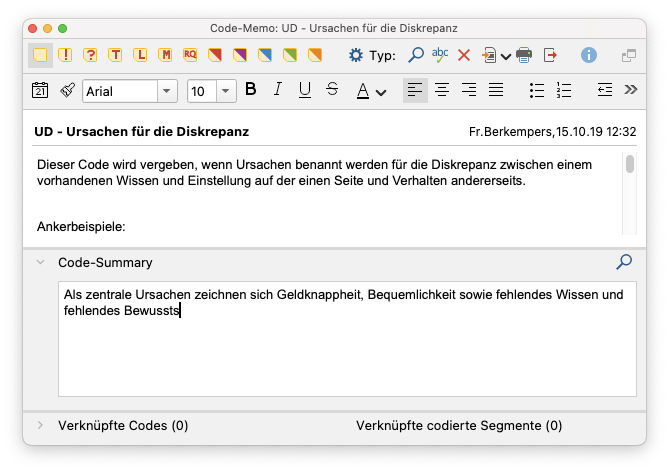Image resolution: width=669 pixels, height=472 pixels.
Task: Open the blue info icon
Action: [589, 55]
